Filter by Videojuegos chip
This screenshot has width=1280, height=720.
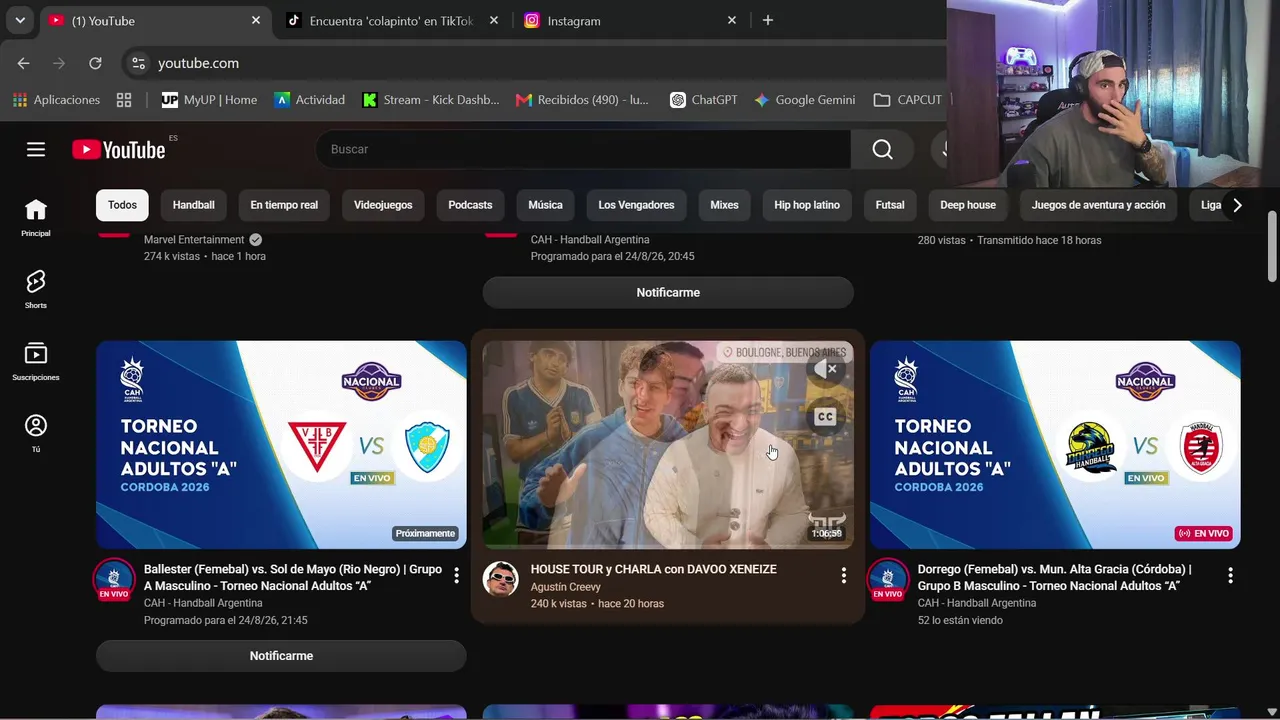383,205
